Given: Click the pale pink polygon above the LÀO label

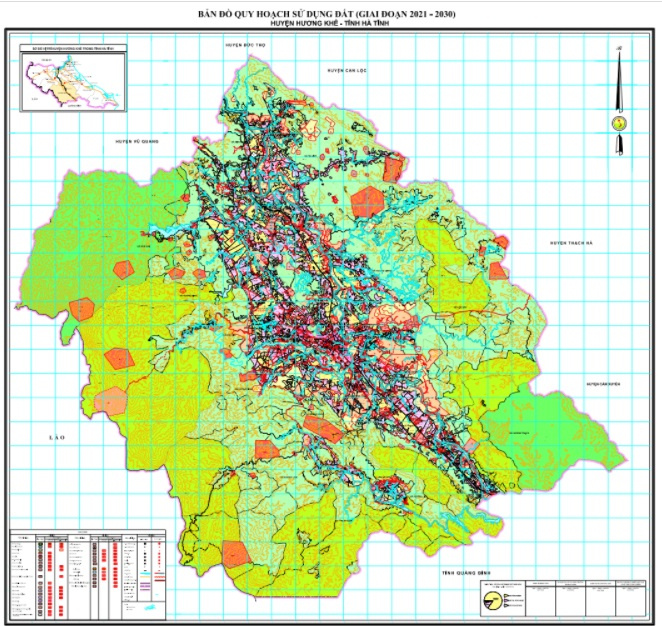Looking at the screenshot, I should (111, 401).
